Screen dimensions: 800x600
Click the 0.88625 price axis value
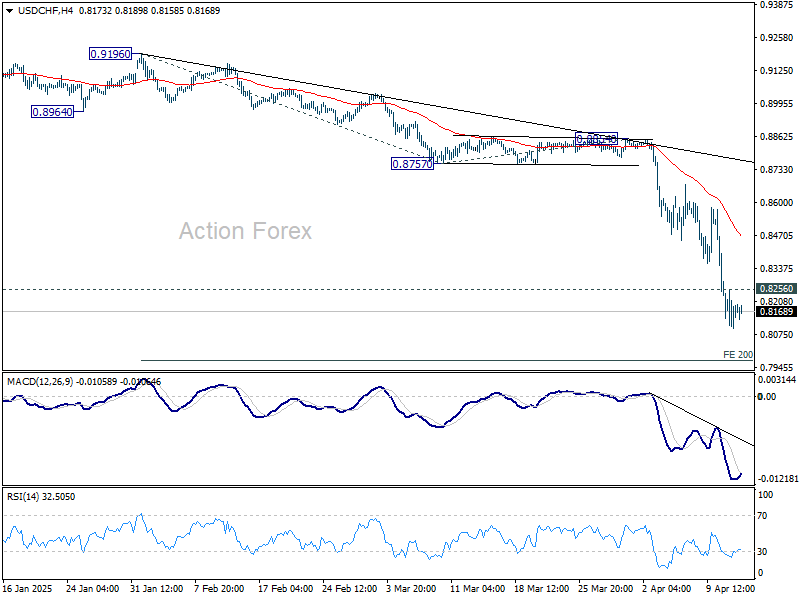click(776, 137)
